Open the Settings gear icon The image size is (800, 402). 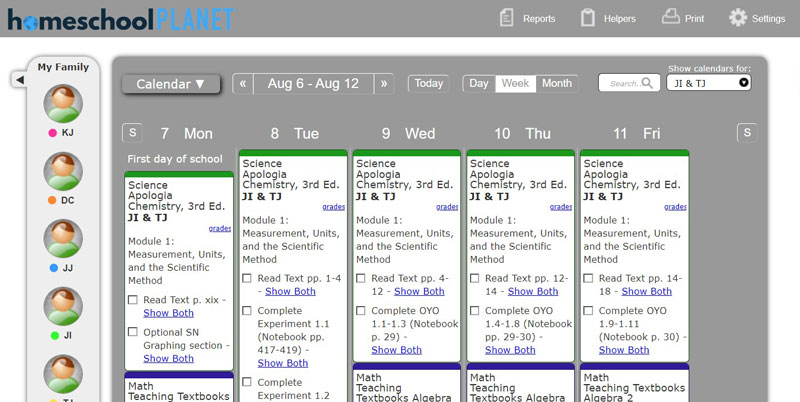pyautogui.click(x=738, y=18)
